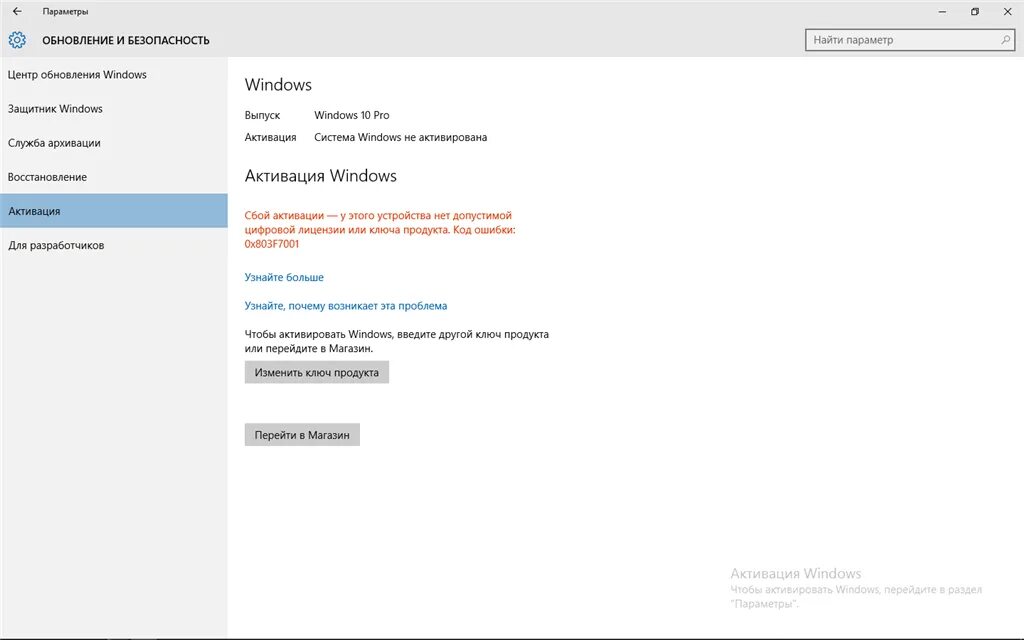Open Защитник Windows section
This screenshot has height=640, width=1024.
pos(114,108)
